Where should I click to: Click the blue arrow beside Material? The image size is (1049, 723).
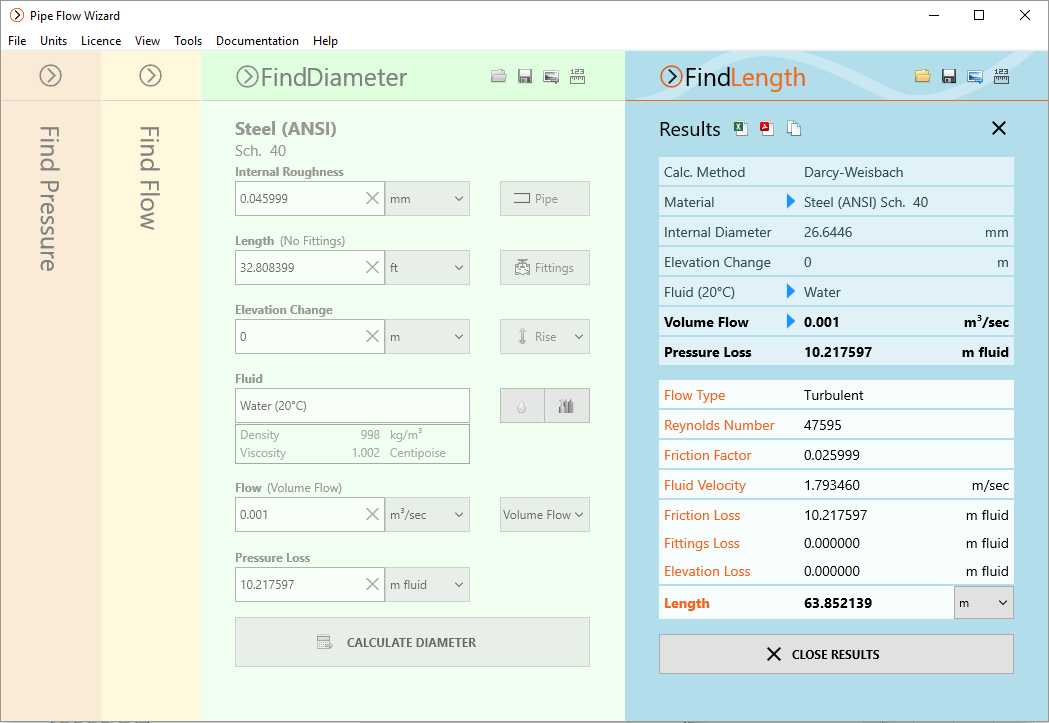pos(790,201)
